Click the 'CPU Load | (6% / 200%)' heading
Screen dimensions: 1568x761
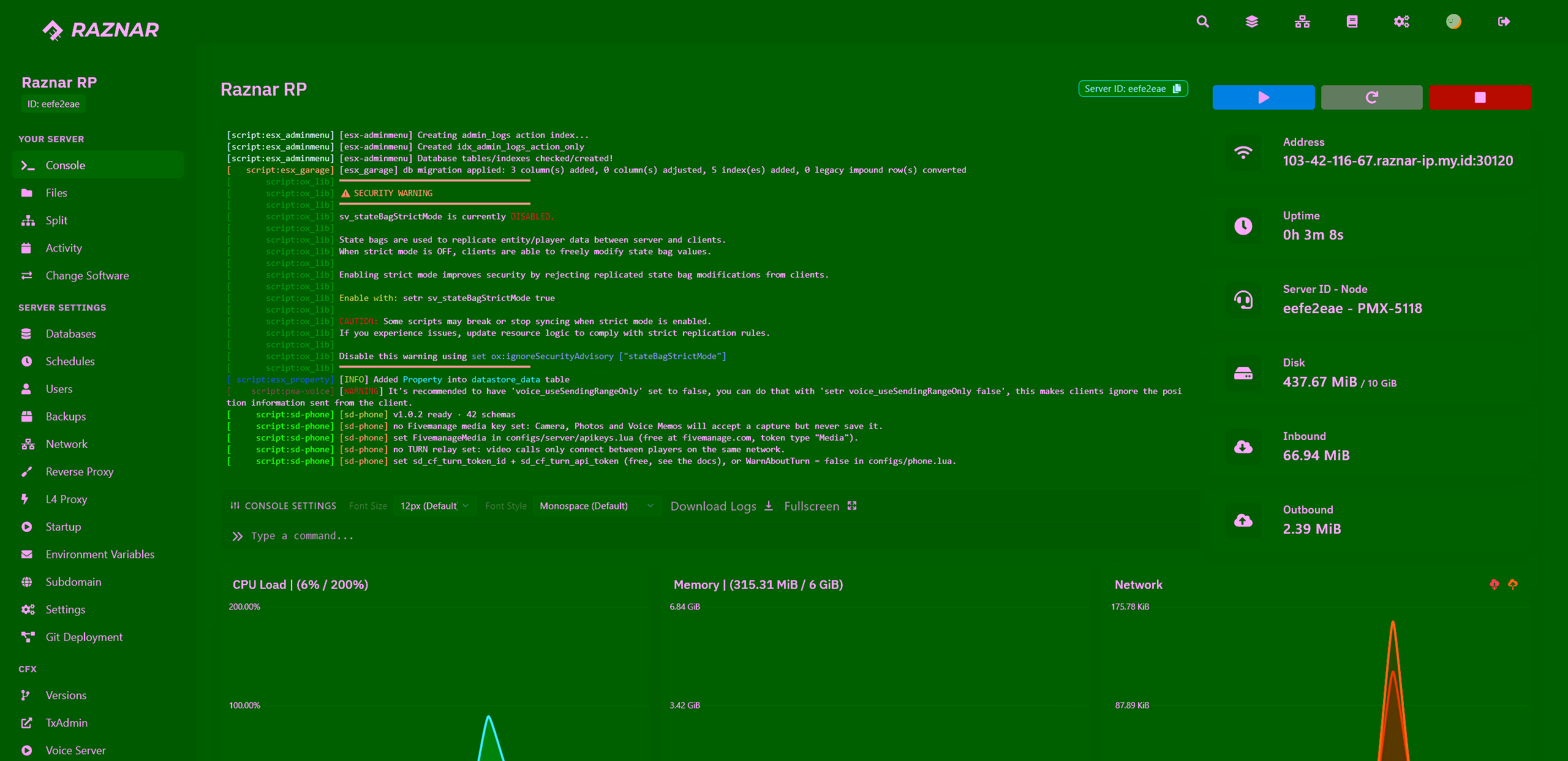(x=300, y=585)
